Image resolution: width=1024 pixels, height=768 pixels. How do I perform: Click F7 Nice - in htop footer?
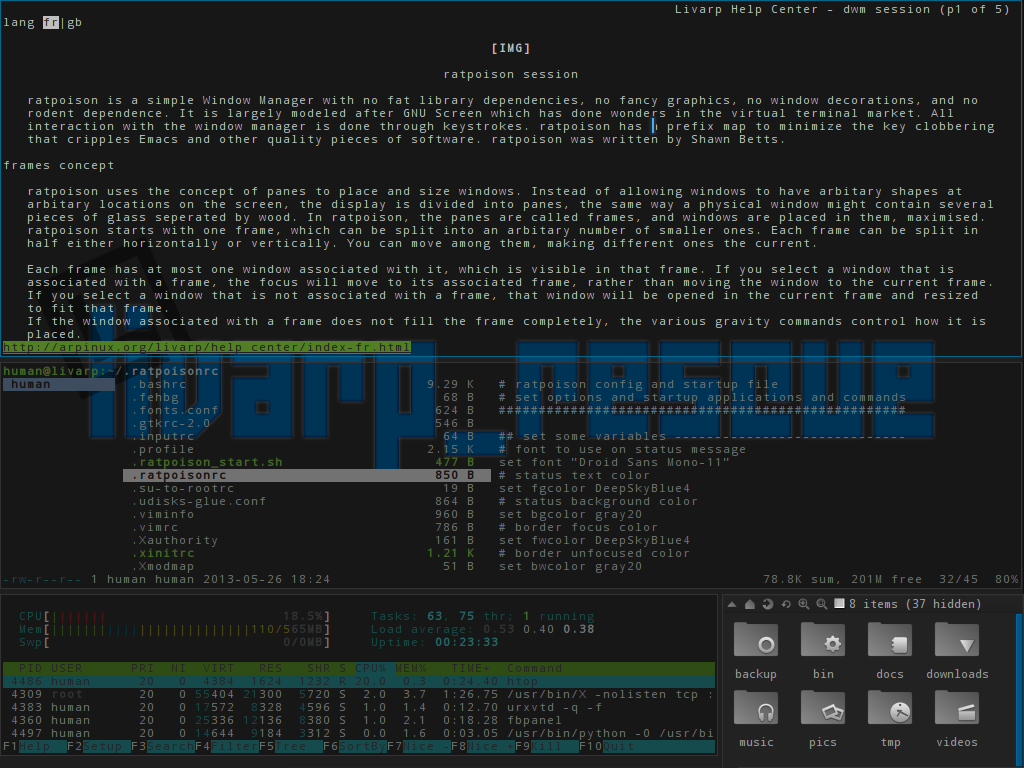click(418, 746)
